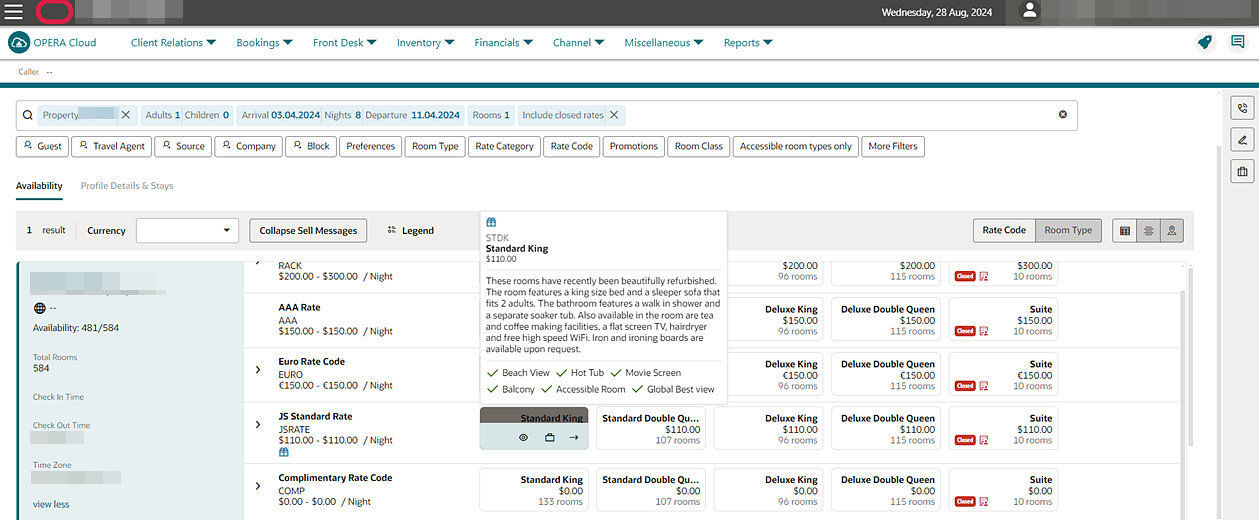Click the phone call icon in right sidebar
The width and height of the screenshot is (1259, 520).
point(1243,108)
